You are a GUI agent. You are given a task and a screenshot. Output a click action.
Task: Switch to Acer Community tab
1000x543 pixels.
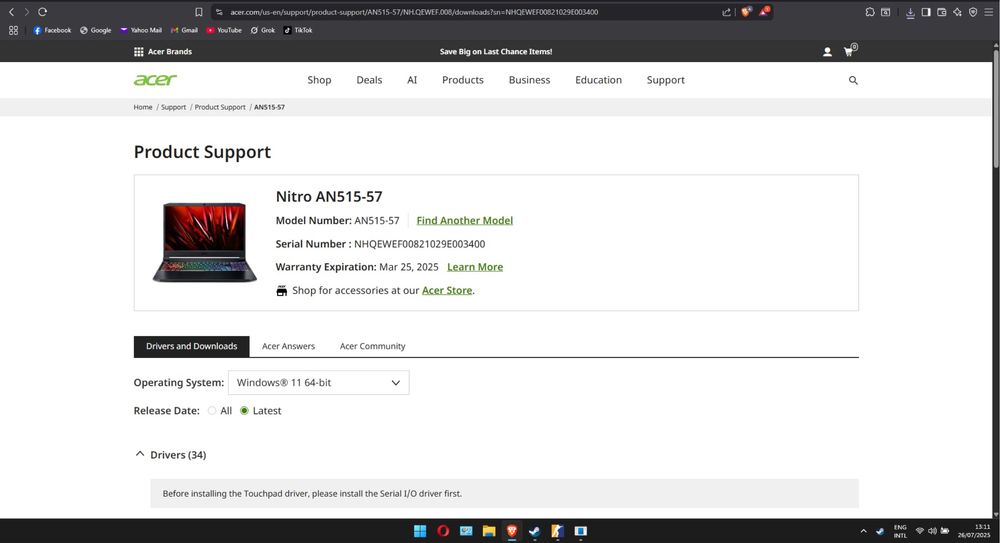372,346
